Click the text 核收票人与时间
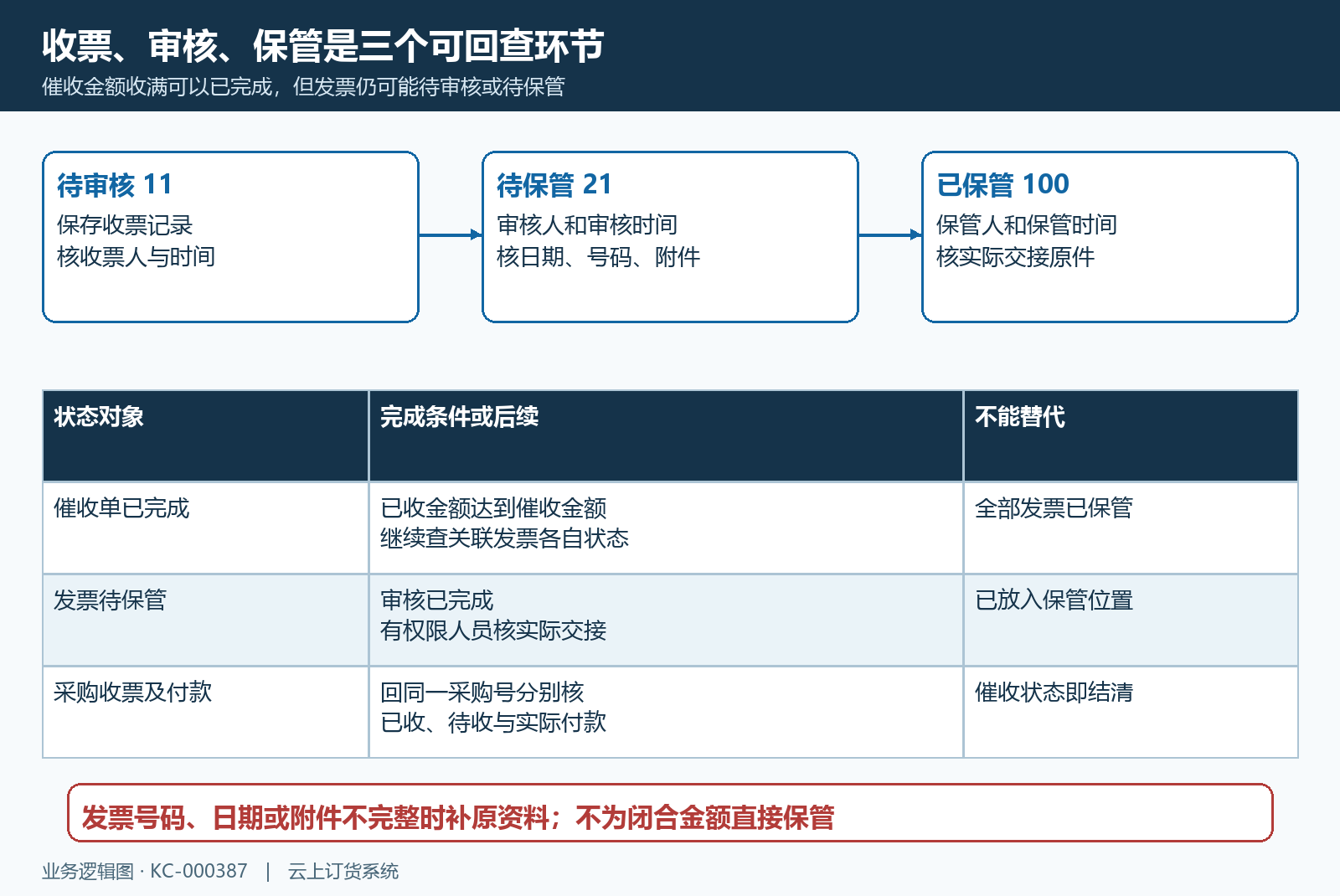 (x=136, y=257)
